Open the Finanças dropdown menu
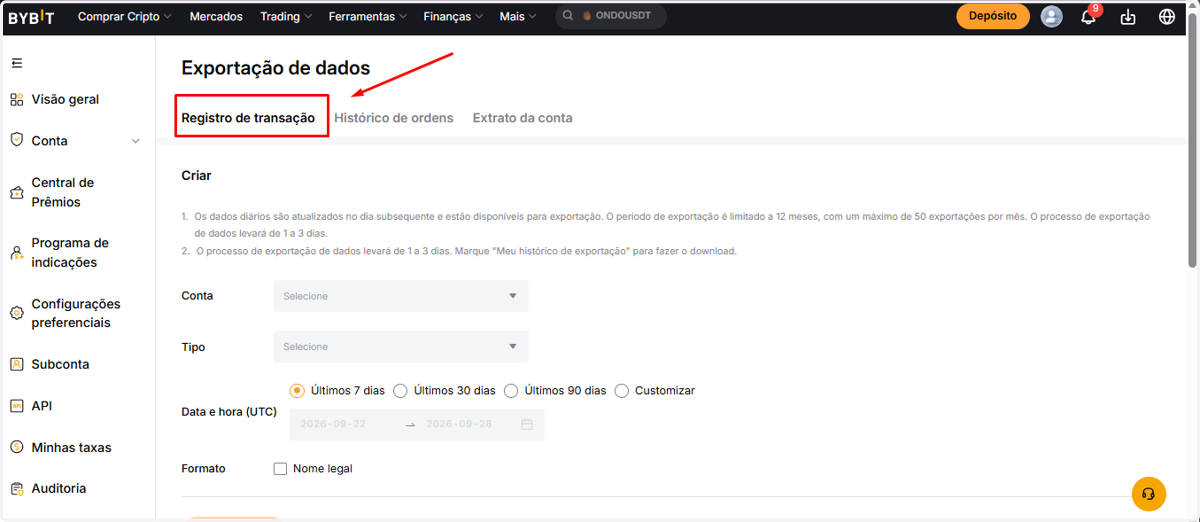 click(x=453, y=17)
